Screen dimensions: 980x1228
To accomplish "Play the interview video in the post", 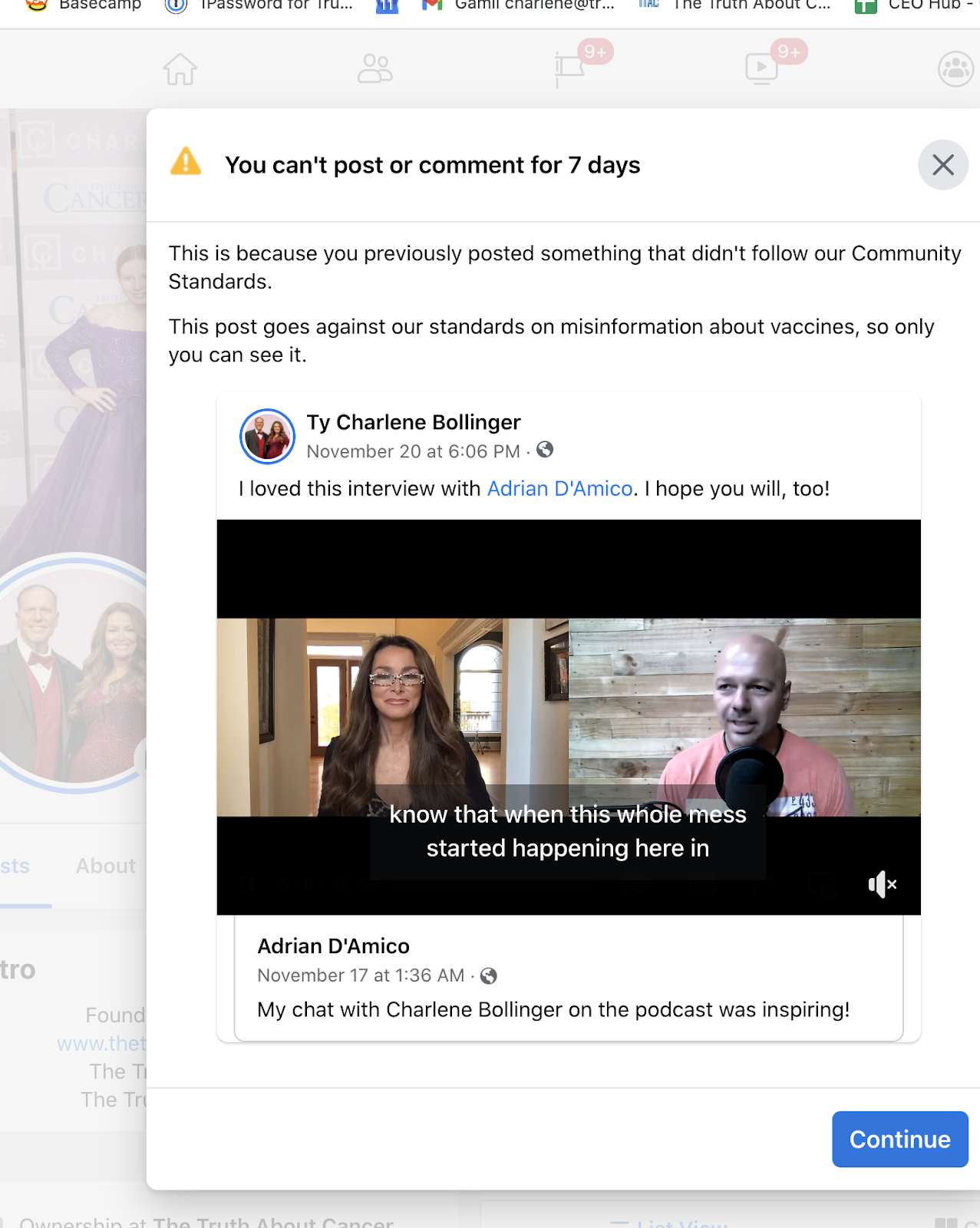I will pos(569,717).
